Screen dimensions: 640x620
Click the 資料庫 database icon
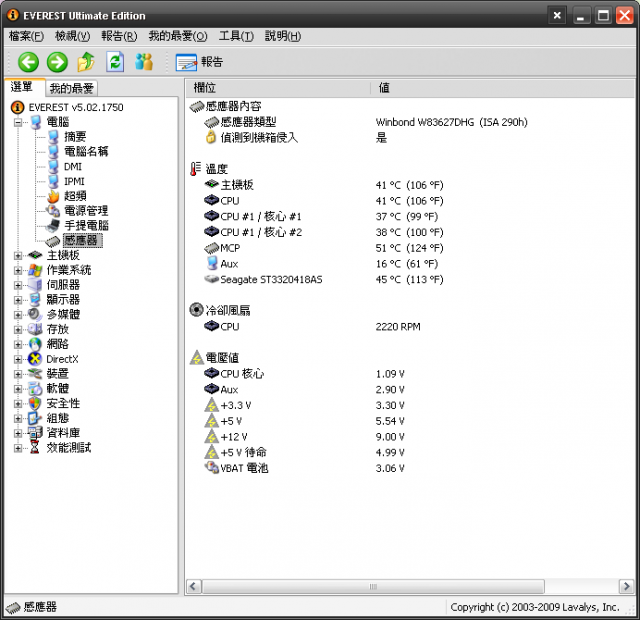[35, 433]
